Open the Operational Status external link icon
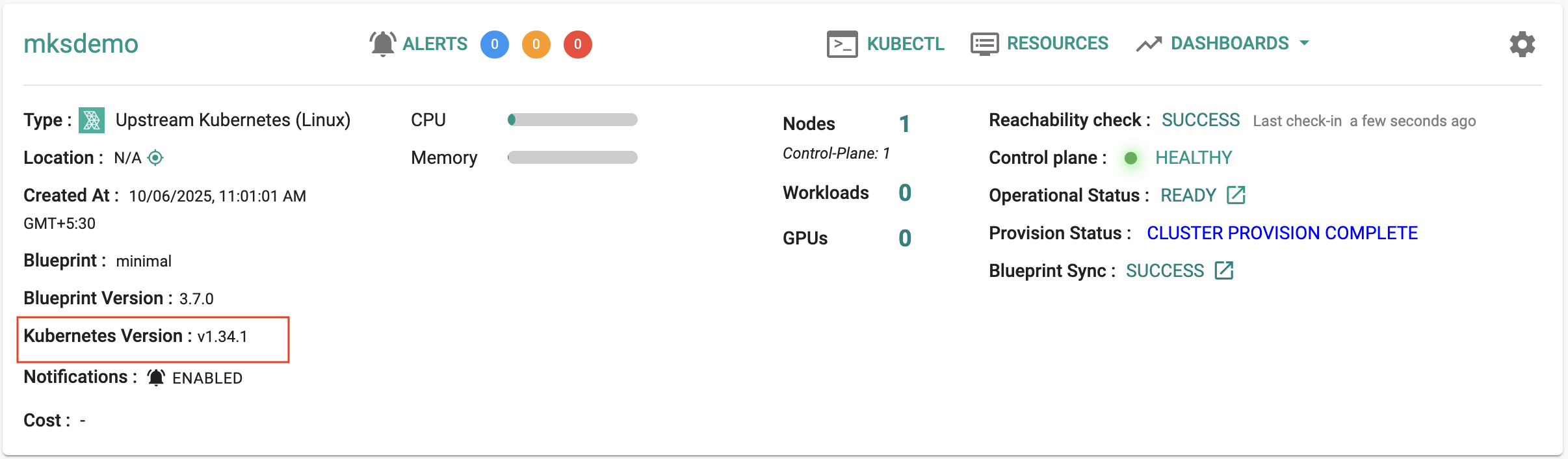 (x=1236, y=195)
